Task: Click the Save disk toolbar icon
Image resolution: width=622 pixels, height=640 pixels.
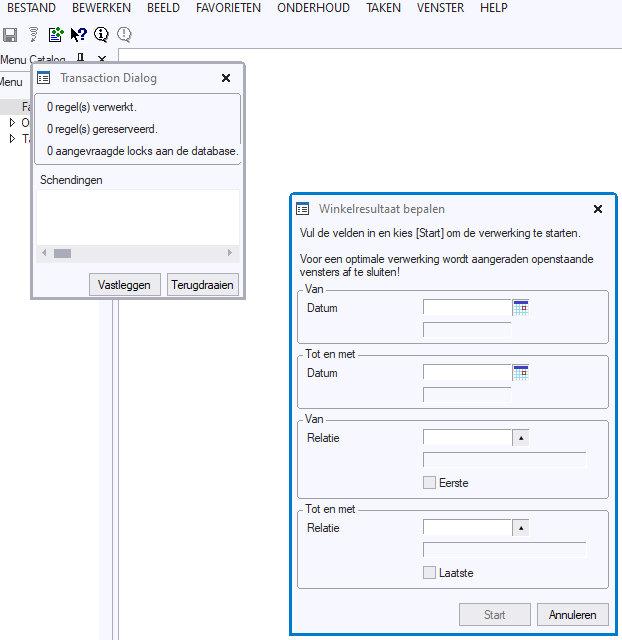Action: click(10, 35)
